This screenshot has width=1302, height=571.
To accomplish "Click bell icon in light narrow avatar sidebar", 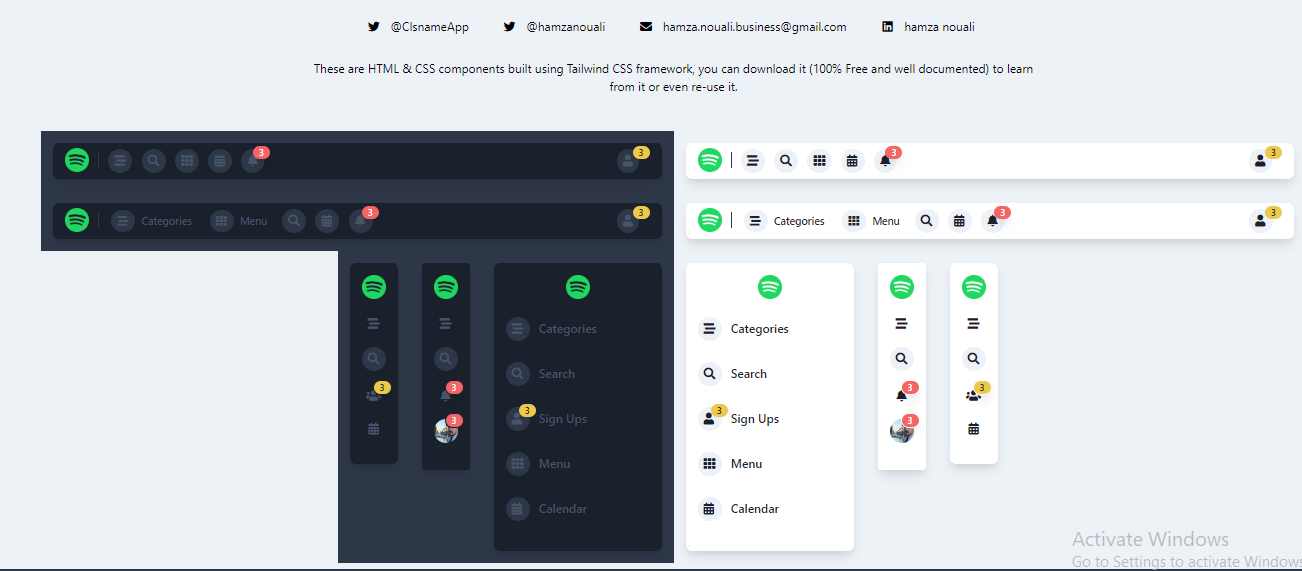I will point(902,395).
